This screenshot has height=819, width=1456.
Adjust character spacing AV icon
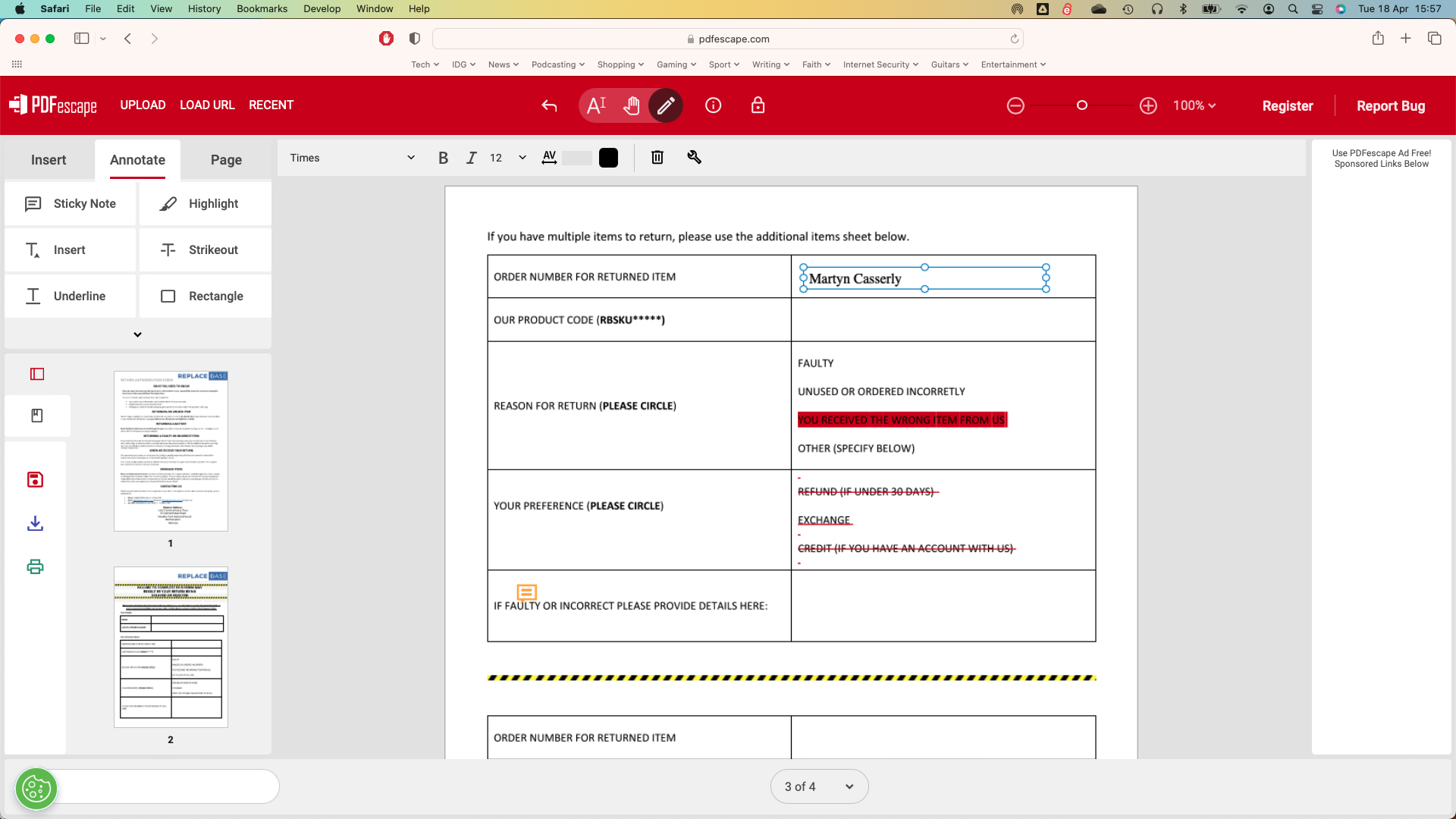point(550,158)
